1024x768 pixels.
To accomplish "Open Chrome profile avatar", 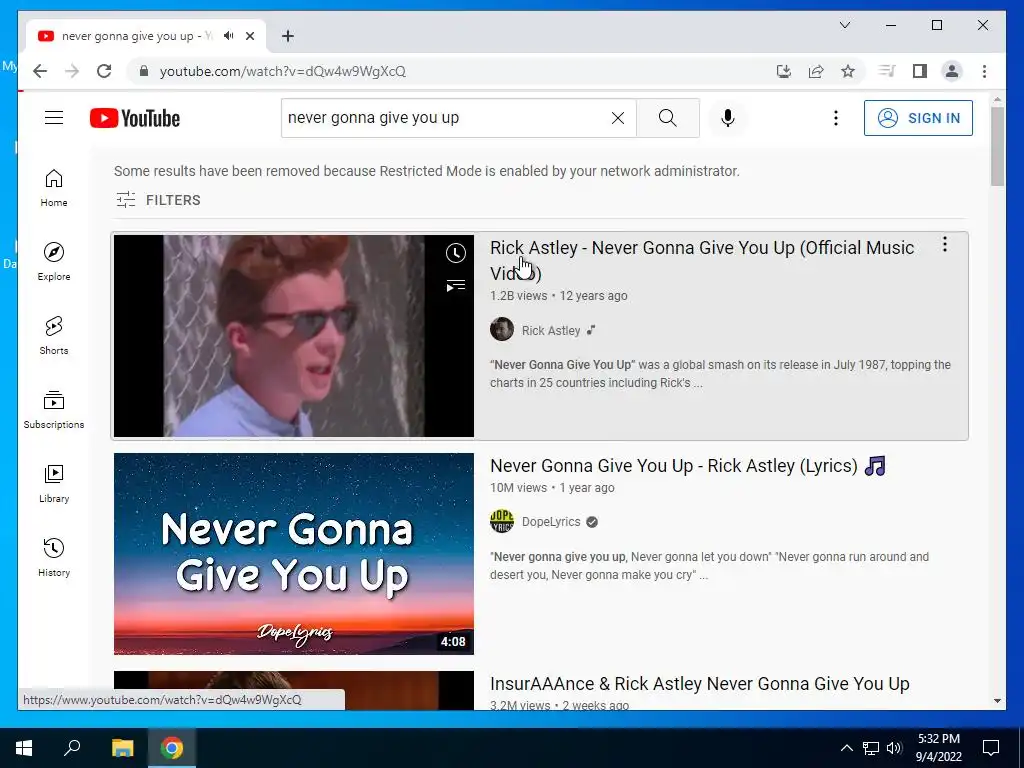I will 952,71.
